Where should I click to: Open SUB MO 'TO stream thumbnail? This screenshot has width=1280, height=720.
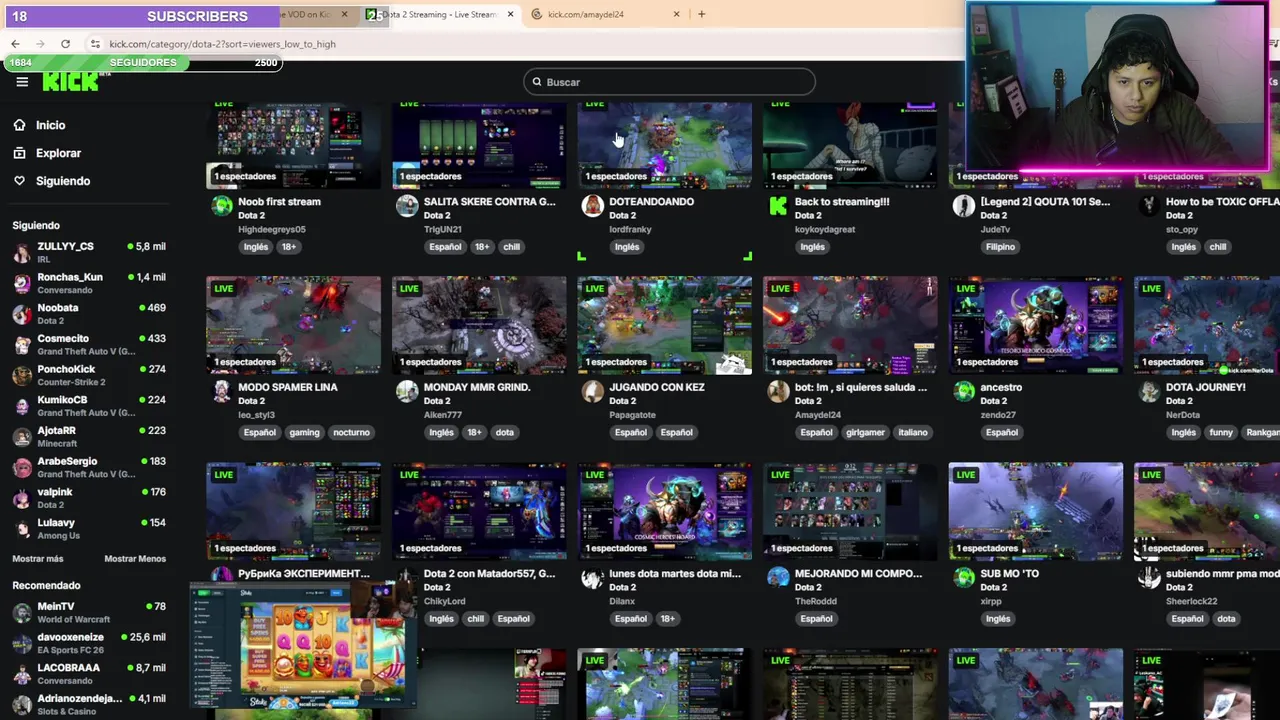pos(1035,511)
